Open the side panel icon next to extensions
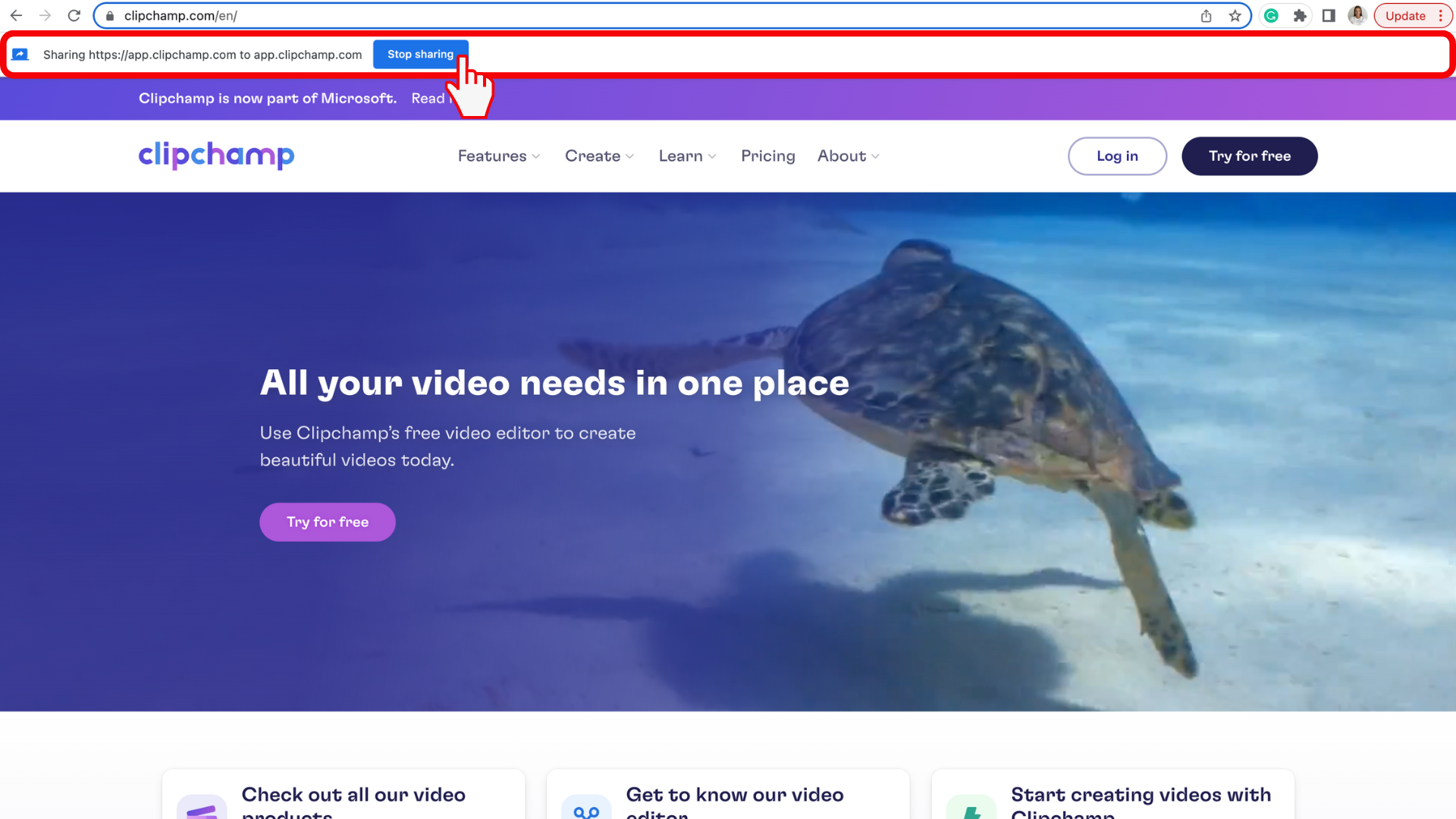 (x=1329, y=15)
